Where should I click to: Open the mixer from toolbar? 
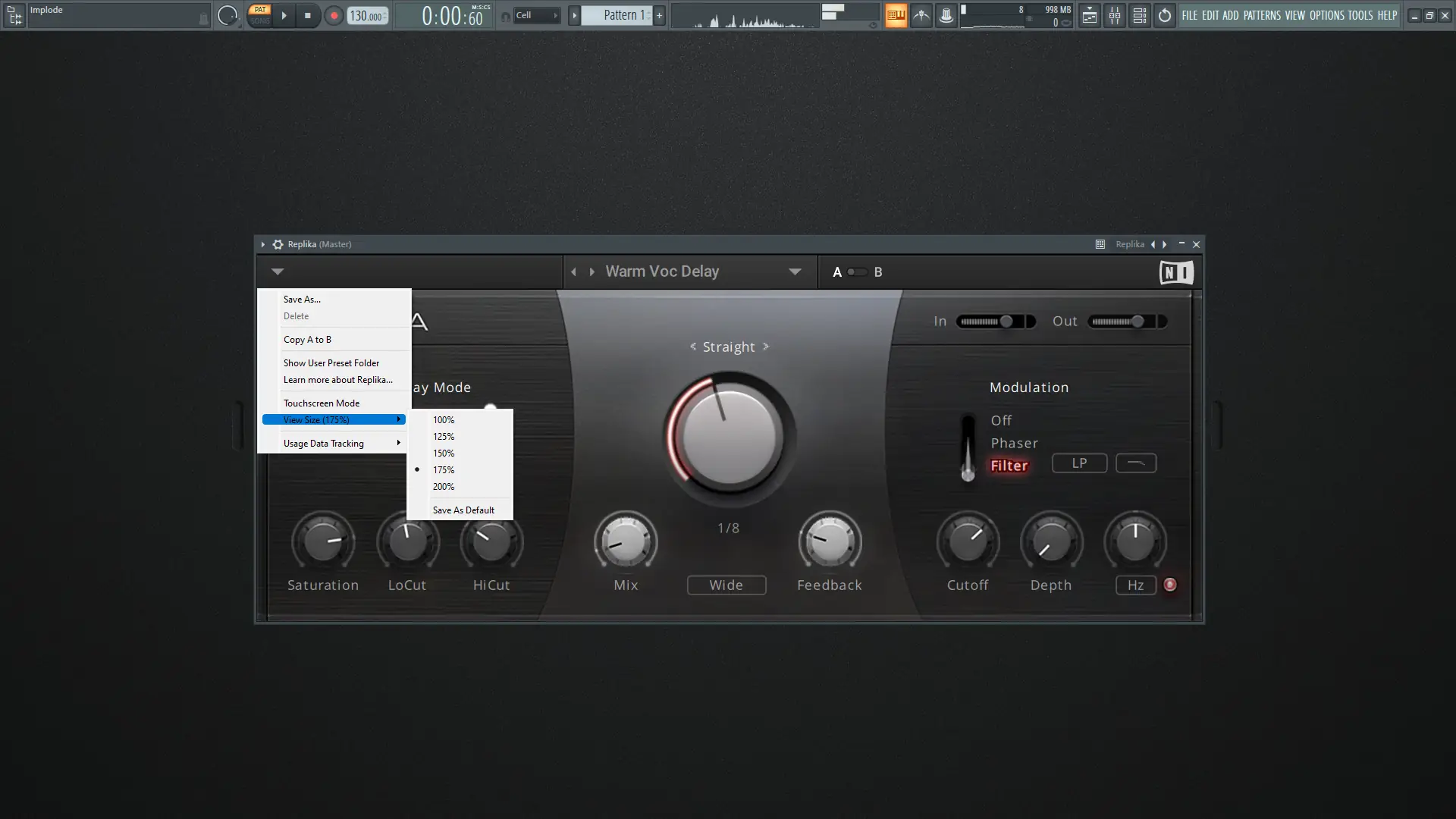(1115, 15)
